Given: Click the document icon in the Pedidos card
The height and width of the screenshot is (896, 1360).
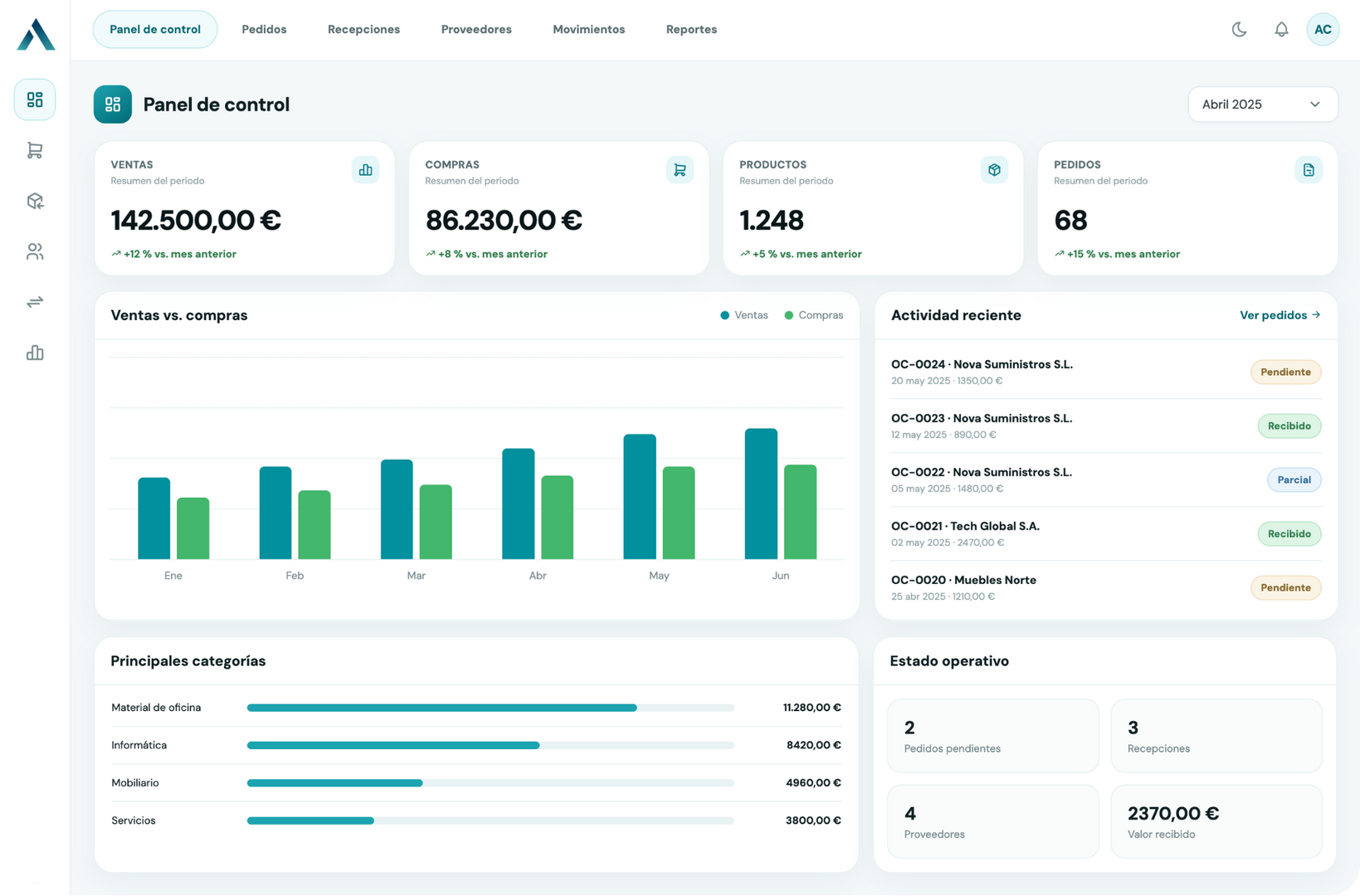Looking at the screenshot, I should coord(1309,170).
